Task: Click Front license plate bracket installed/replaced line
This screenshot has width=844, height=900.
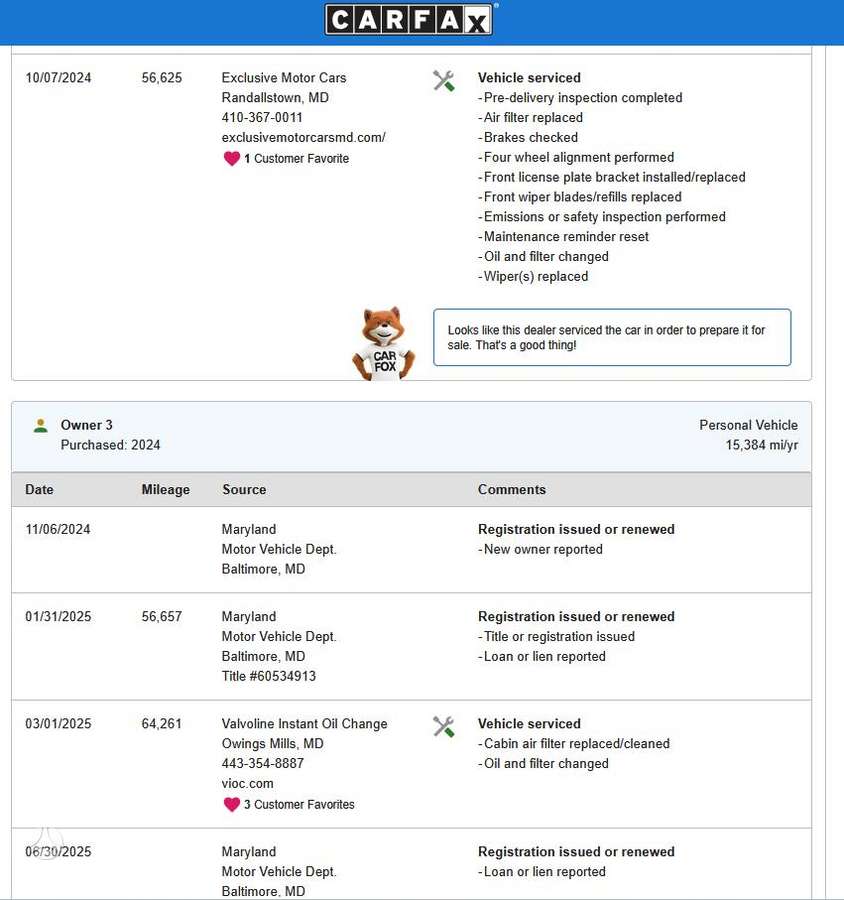Action: point(611,177)
